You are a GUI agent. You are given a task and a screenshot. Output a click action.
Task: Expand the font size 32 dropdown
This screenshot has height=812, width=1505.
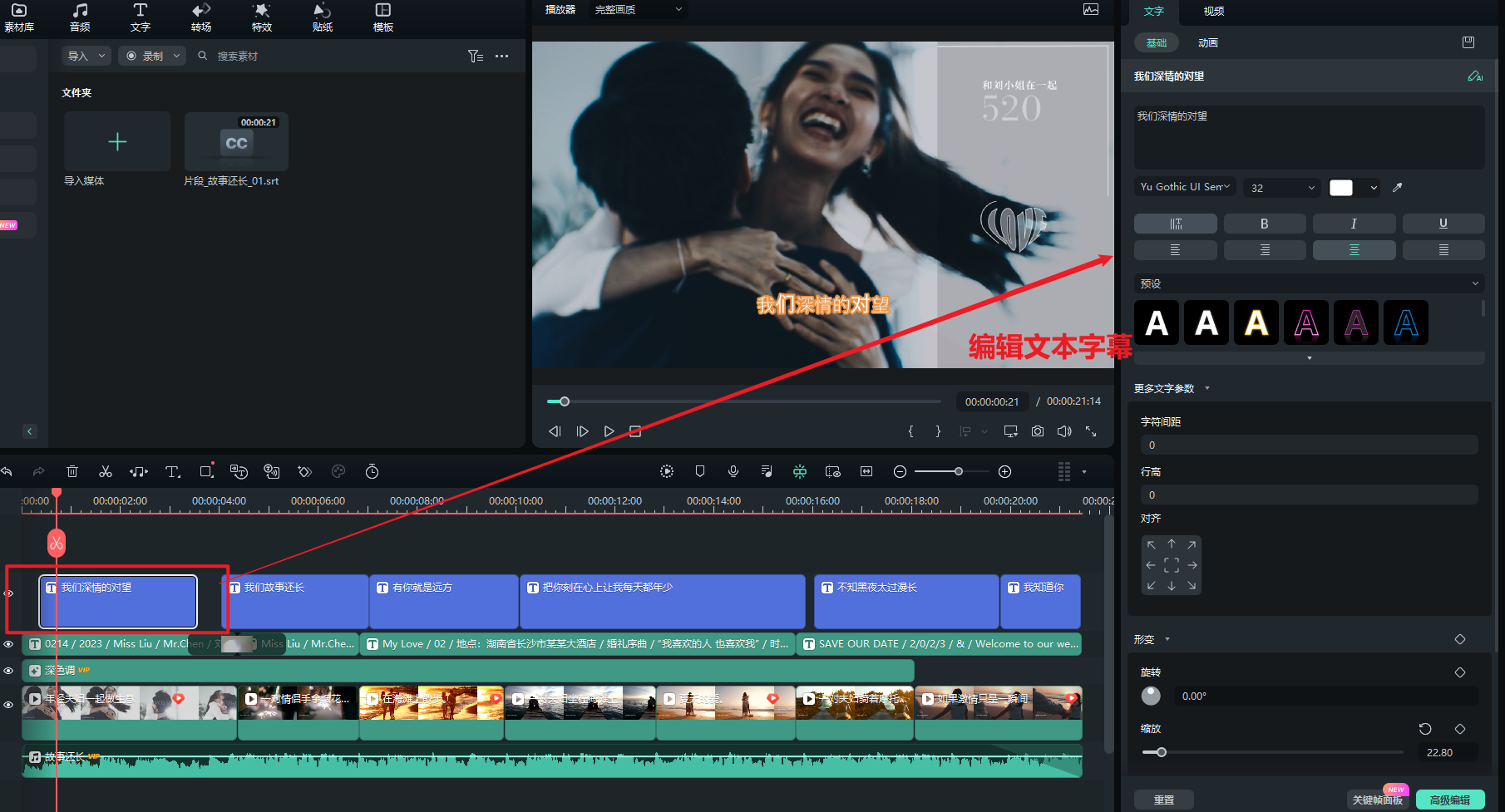1282,188
